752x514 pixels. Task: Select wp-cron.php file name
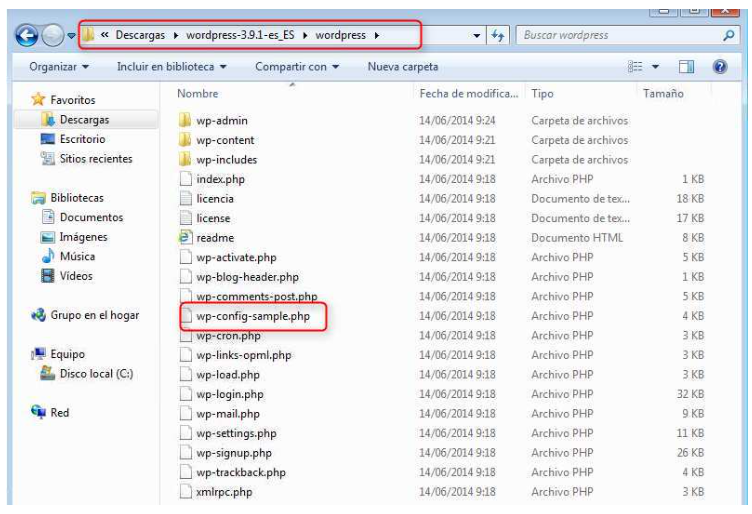click(228, 336)
